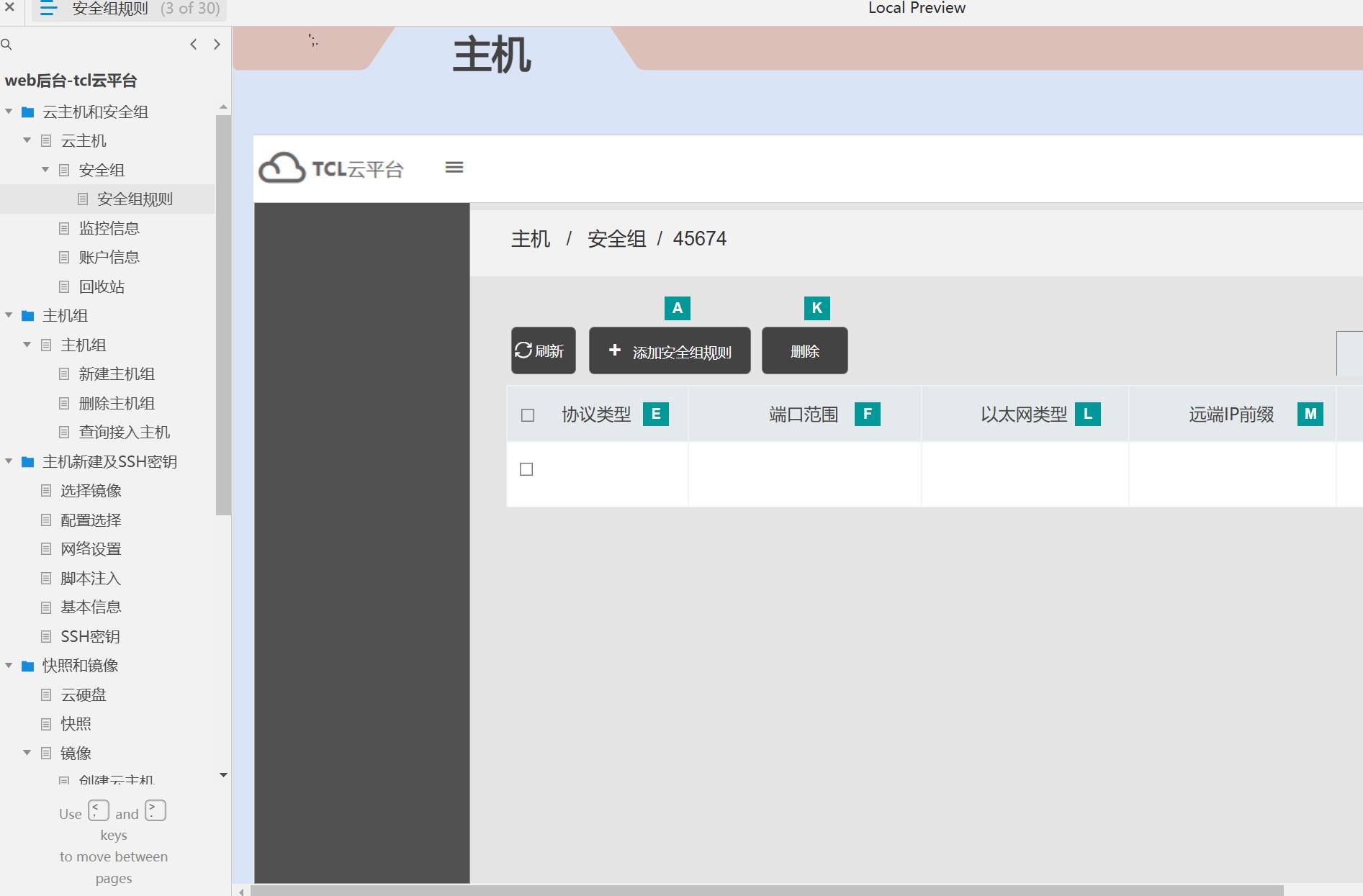Click the plus icon in 添加安全组规则
The height and width of the screenshot is (896, 1363).
click(615, 350)
